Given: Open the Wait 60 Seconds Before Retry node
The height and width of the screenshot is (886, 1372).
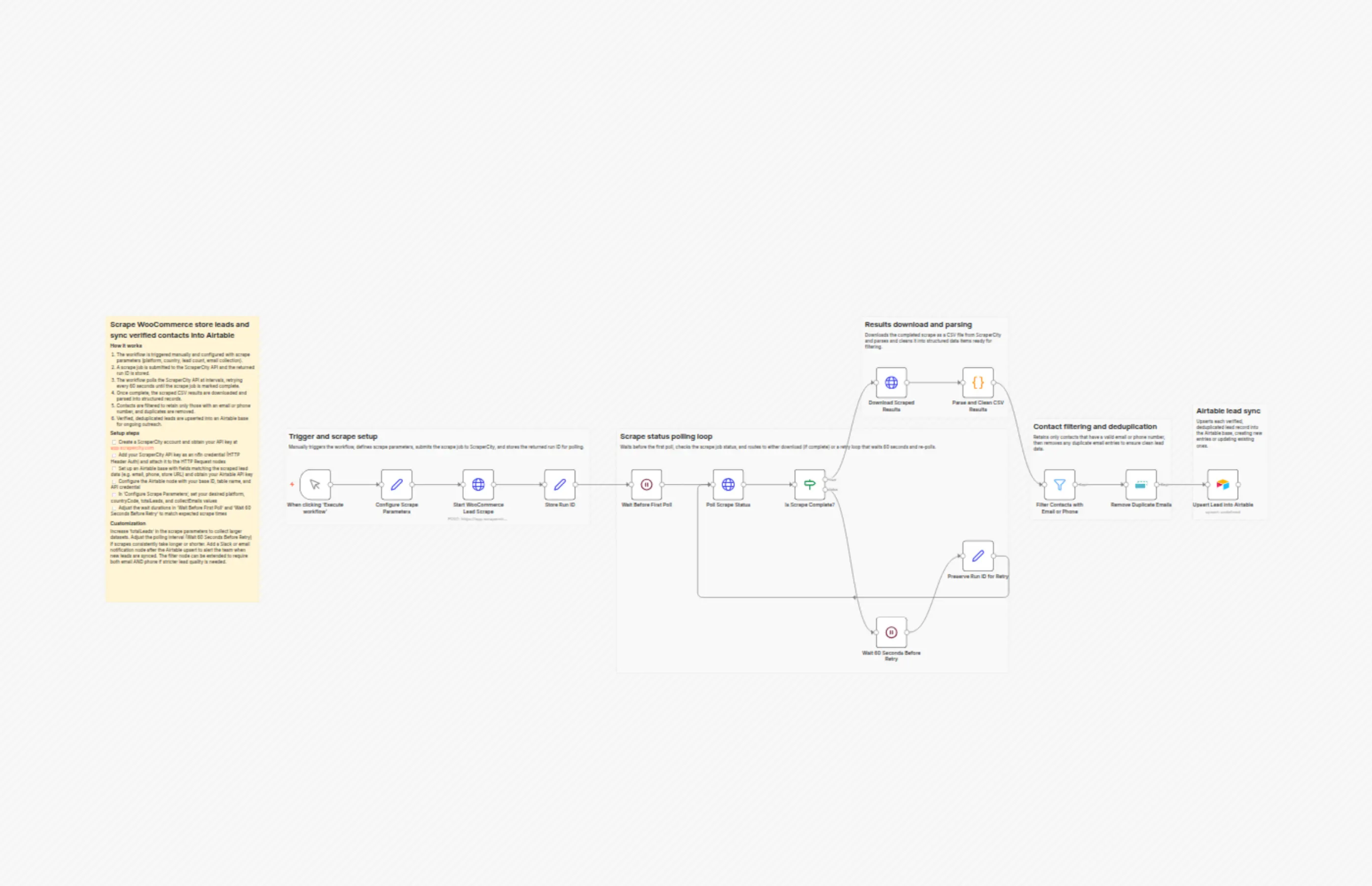Looking at the screenshot, I should tap(891, 632).
